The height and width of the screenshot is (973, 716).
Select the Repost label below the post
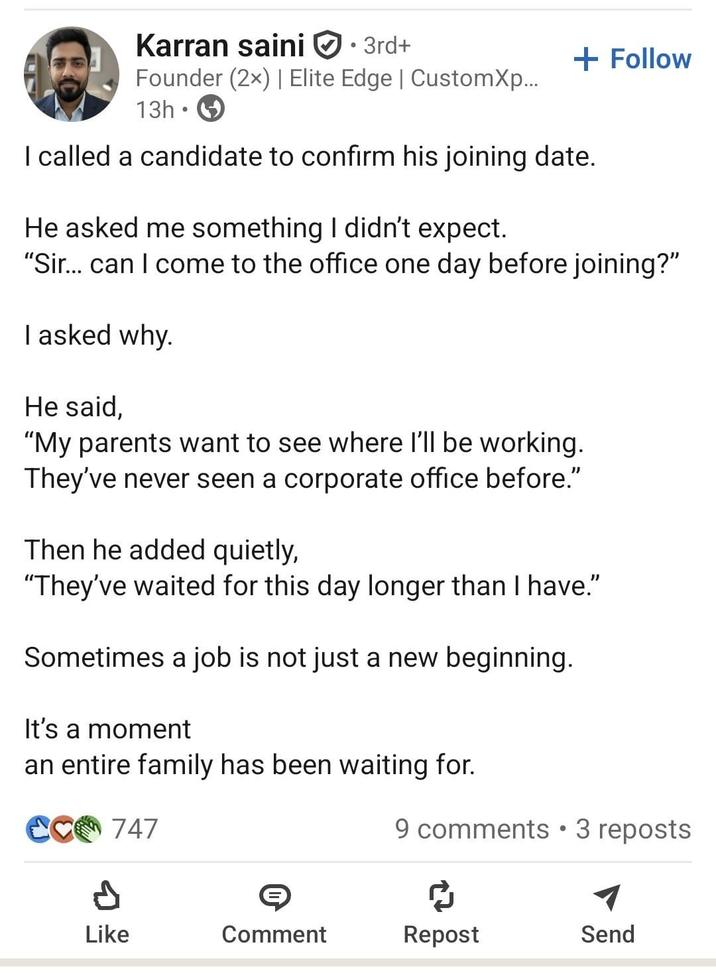[440, 934]
